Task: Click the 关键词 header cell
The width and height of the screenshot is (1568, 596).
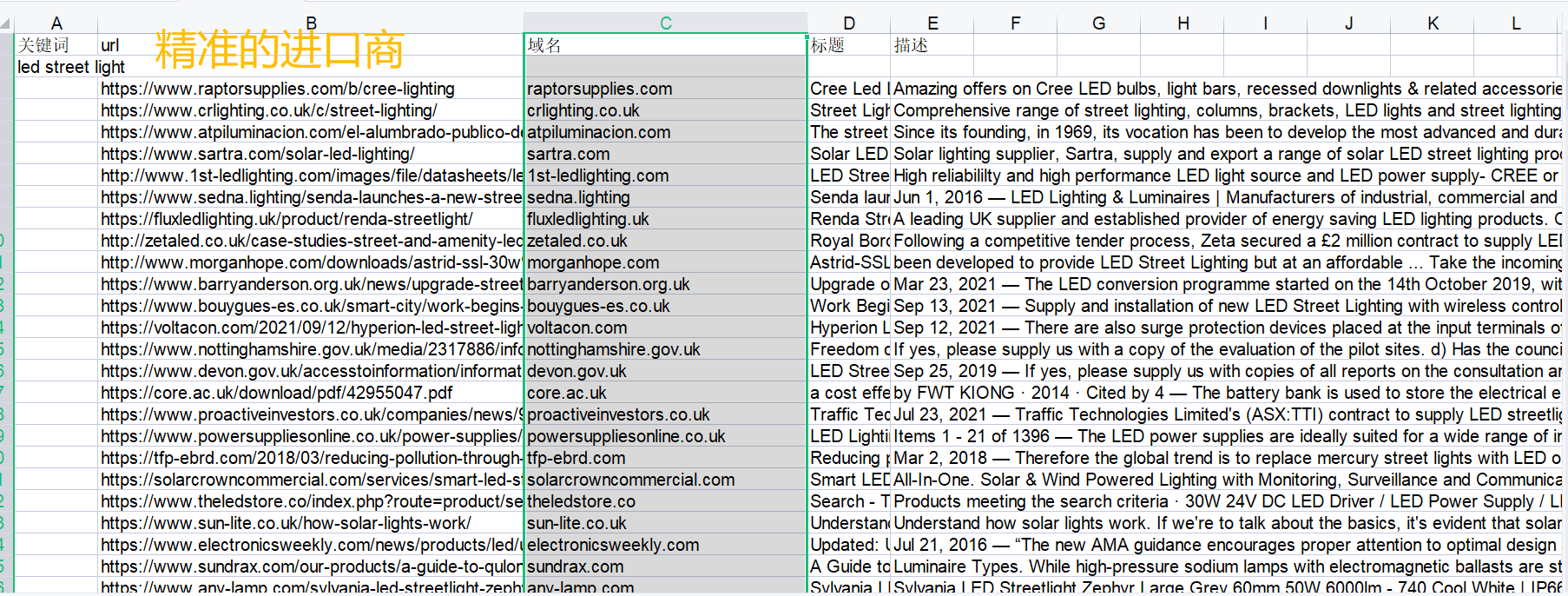Action: pyautogui.click(x=56, y=45)
